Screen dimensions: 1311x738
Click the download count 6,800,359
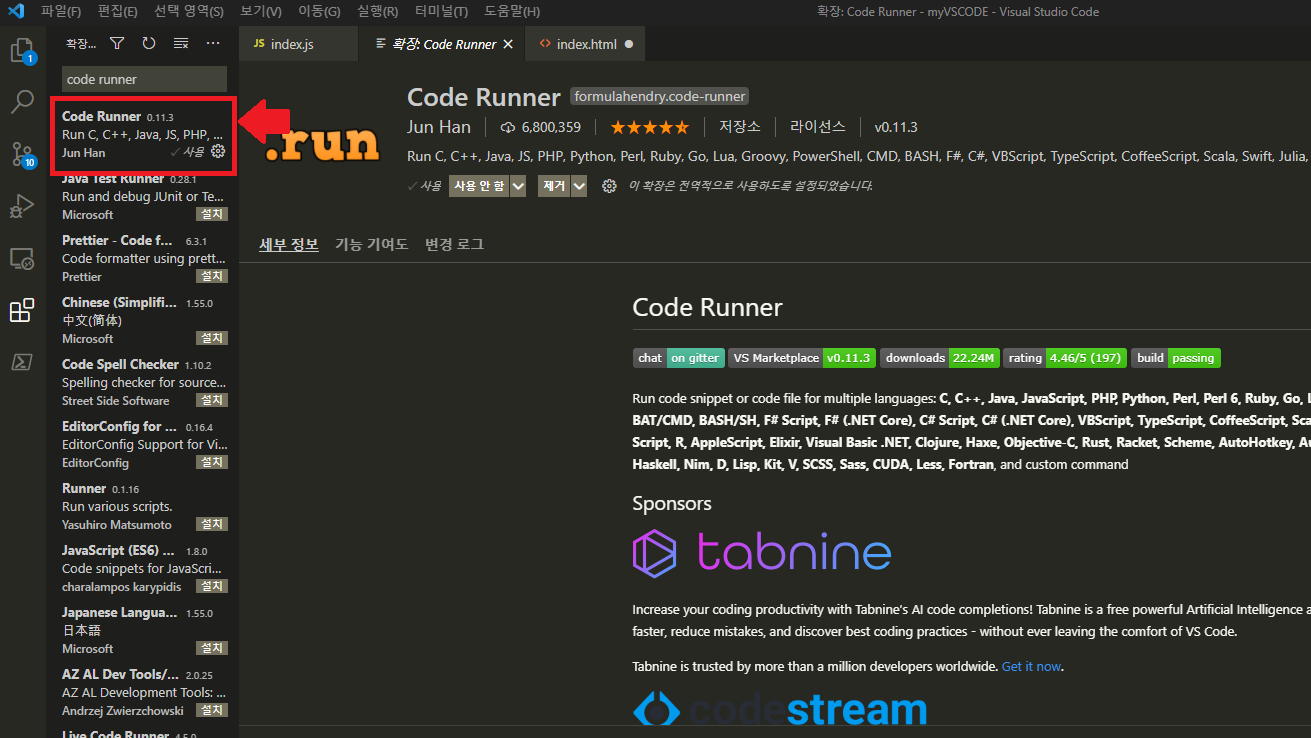click(x=541, y=127)
